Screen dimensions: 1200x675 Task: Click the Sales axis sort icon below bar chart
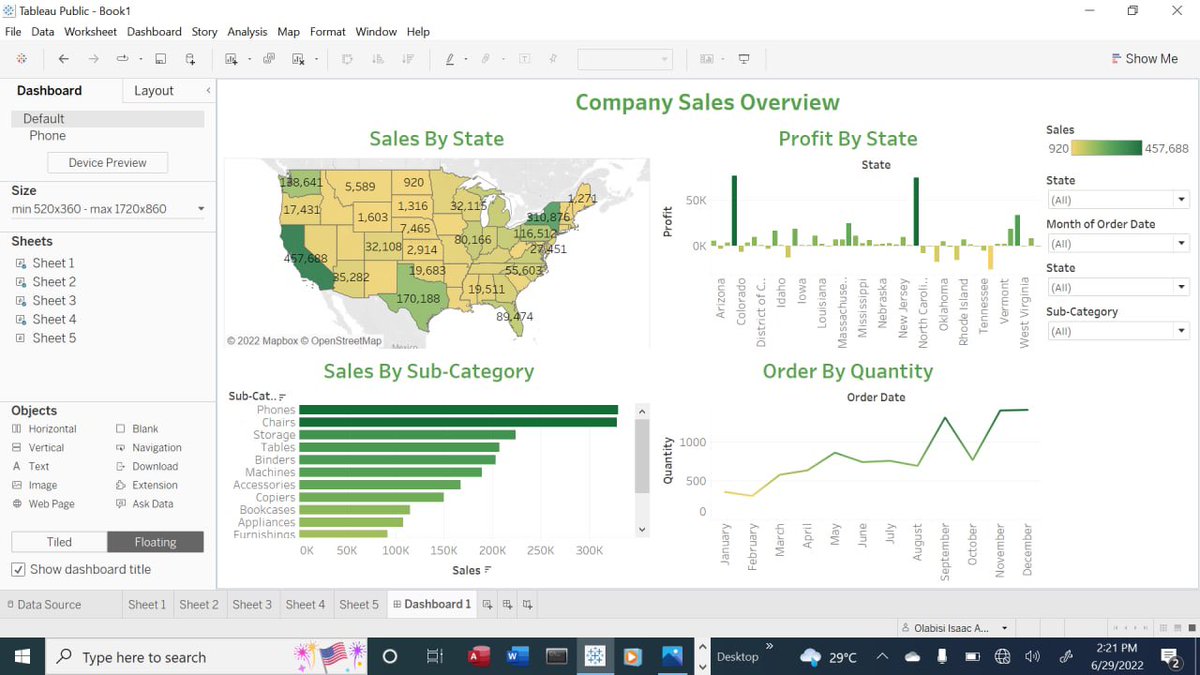click(488, 570)
